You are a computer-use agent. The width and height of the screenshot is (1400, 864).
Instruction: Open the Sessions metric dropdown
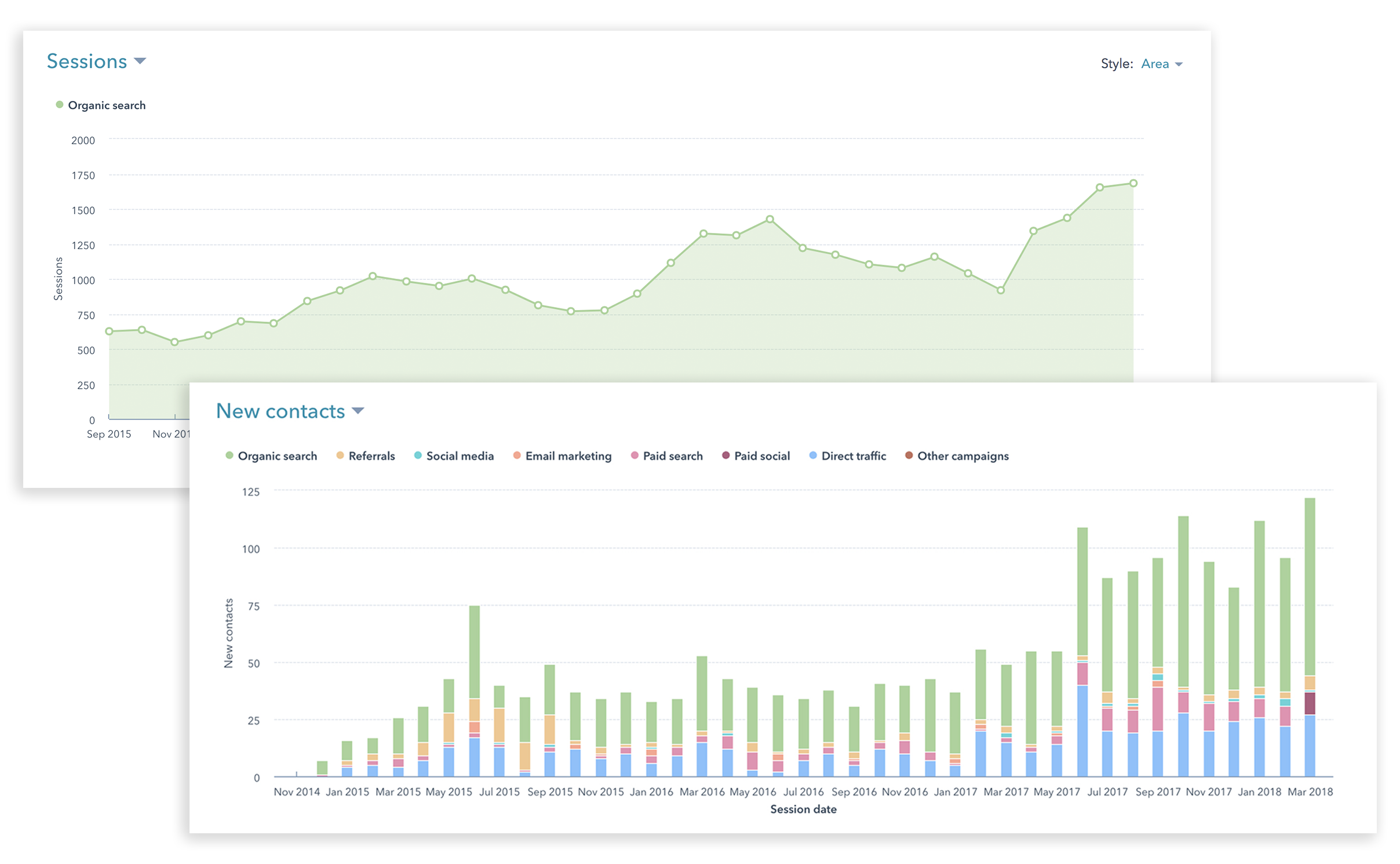click(x=140, y=61)
